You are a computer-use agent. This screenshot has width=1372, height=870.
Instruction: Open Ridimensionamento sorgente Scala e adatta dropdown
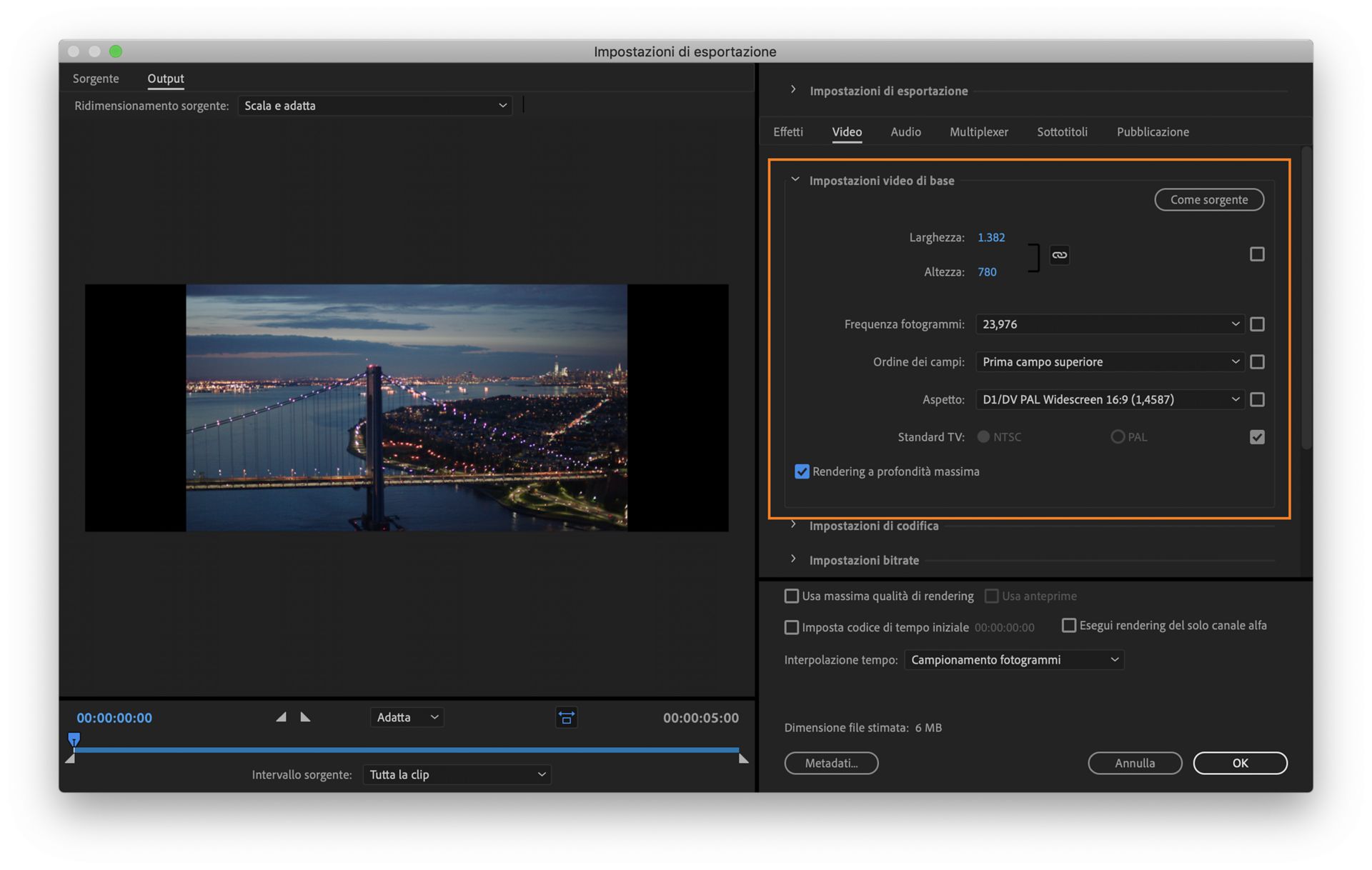point(374,106)
